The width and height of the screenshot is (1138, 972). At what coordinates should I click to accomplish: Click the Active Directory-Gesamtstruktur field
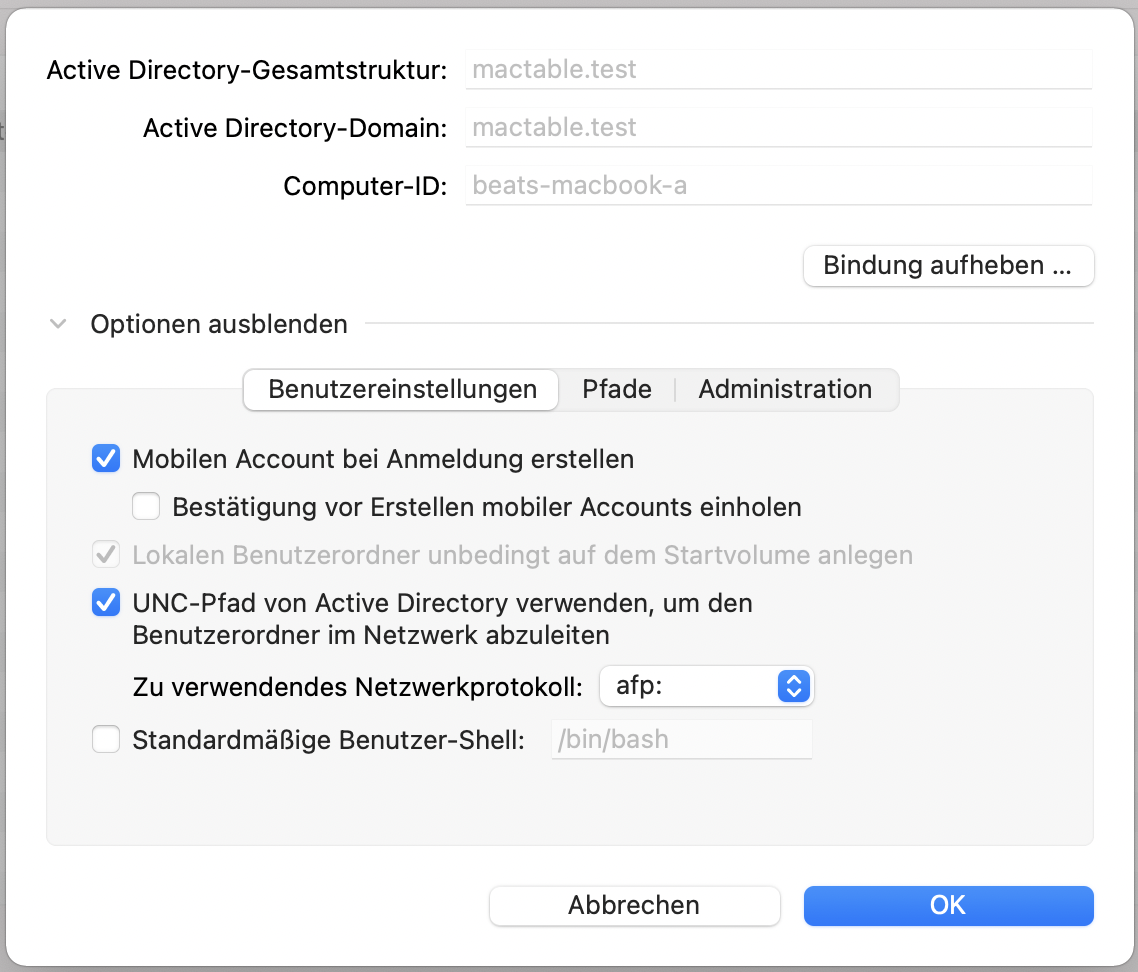coord(778,70)
